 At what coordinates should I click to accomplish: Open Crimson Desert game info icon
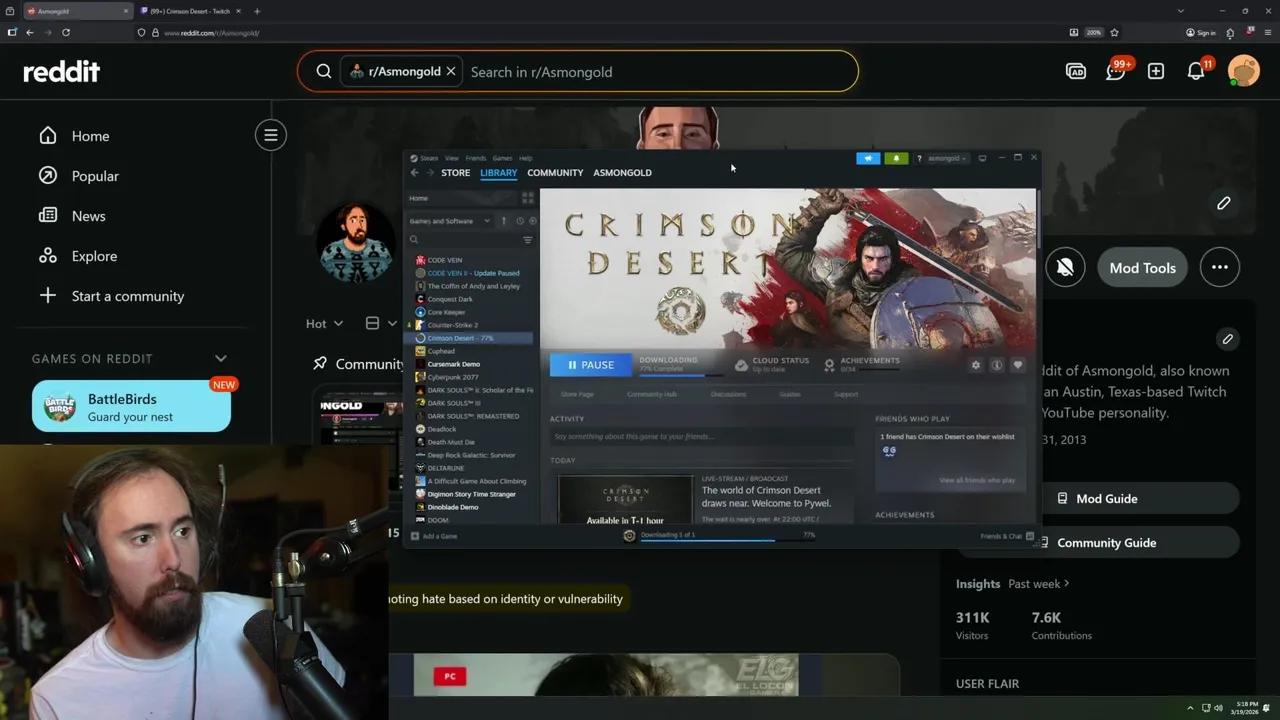(x=997, y=365)
